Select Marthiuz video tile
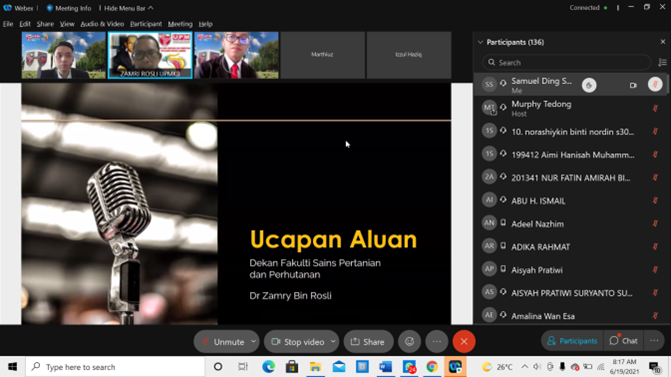Screen dimensions: 671x377 click(x=322, y=55)
